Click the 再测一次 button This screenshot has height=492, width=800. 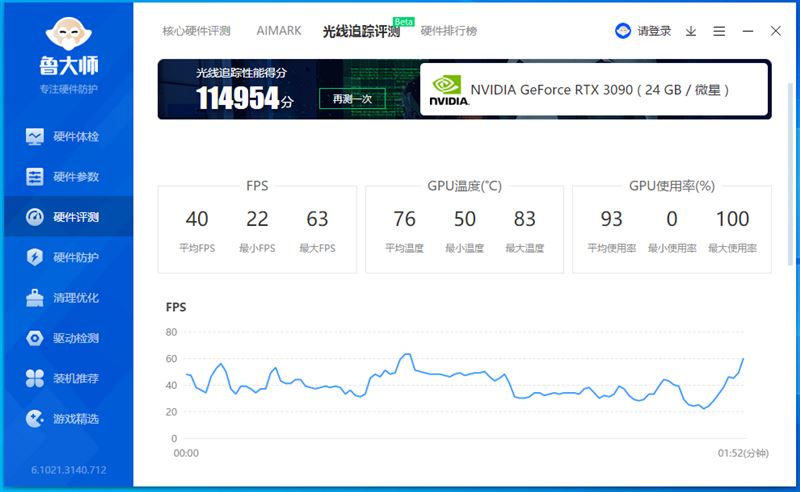352,99
